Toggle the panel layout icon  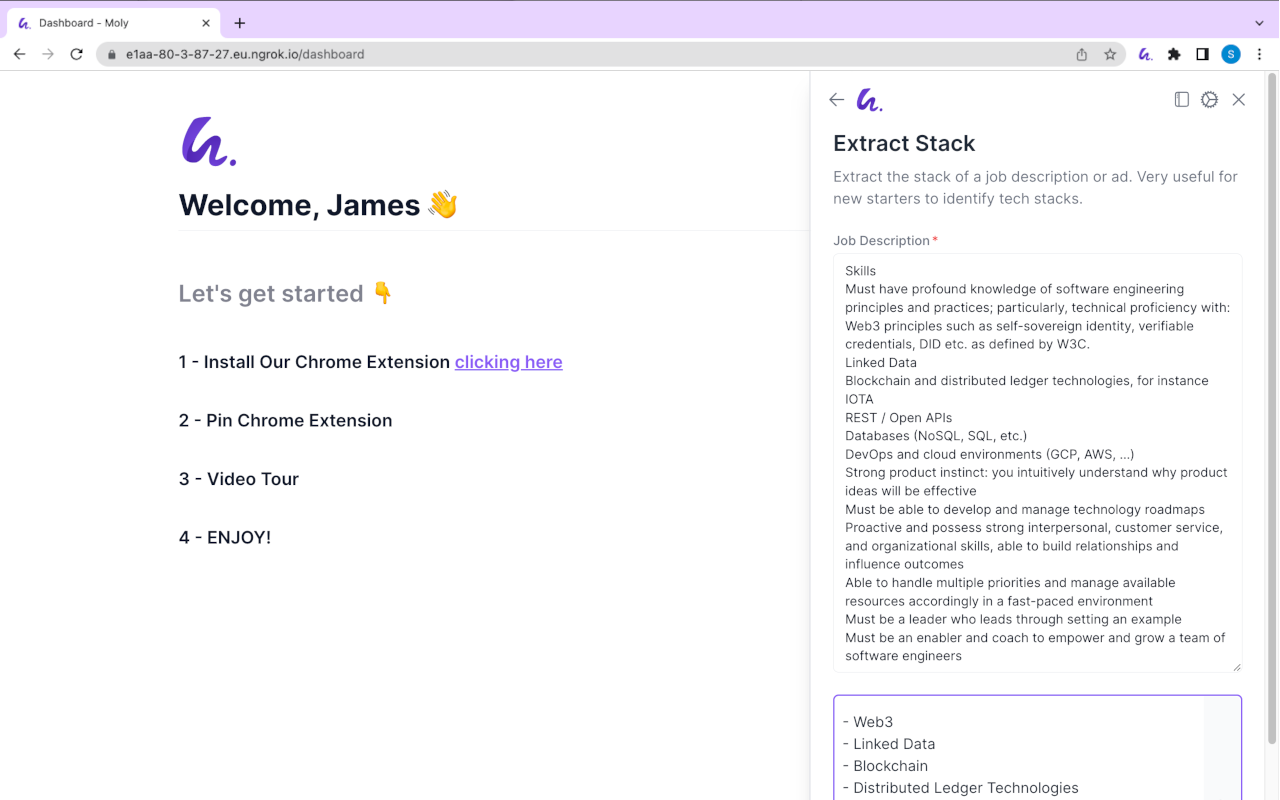click(x=1182, y=100)
